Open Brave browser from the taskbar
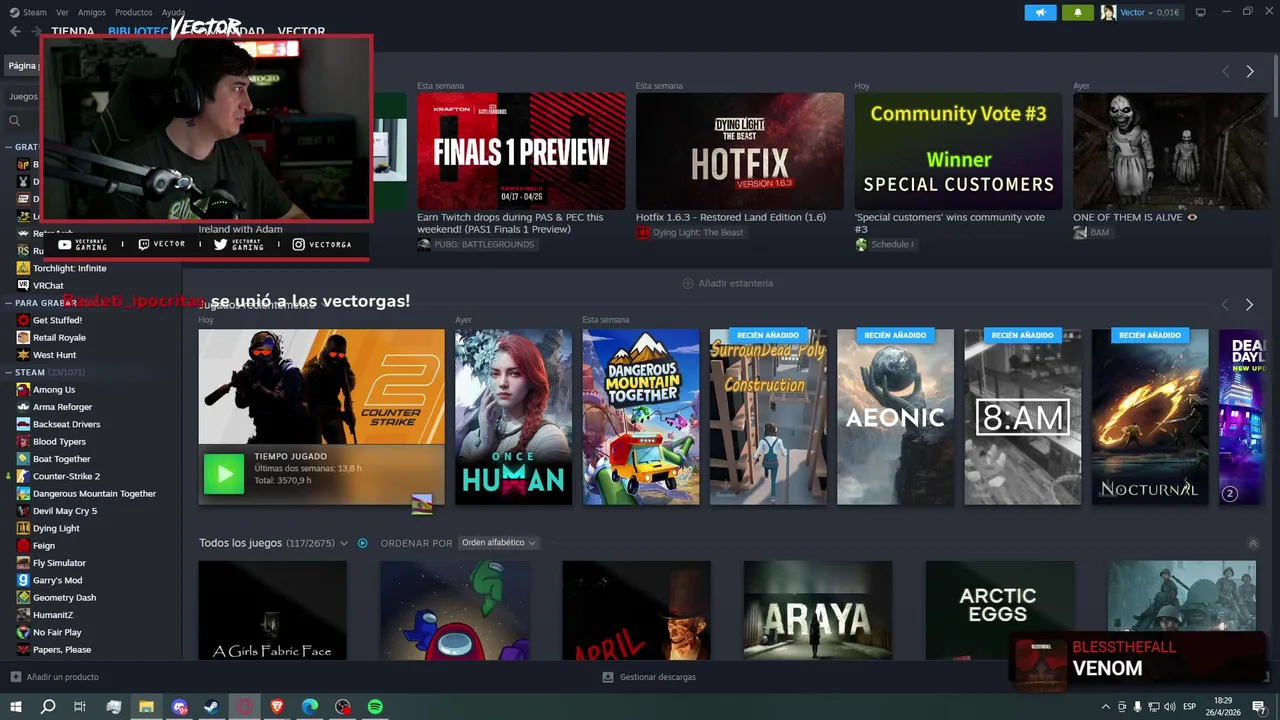 click(277, 706)
